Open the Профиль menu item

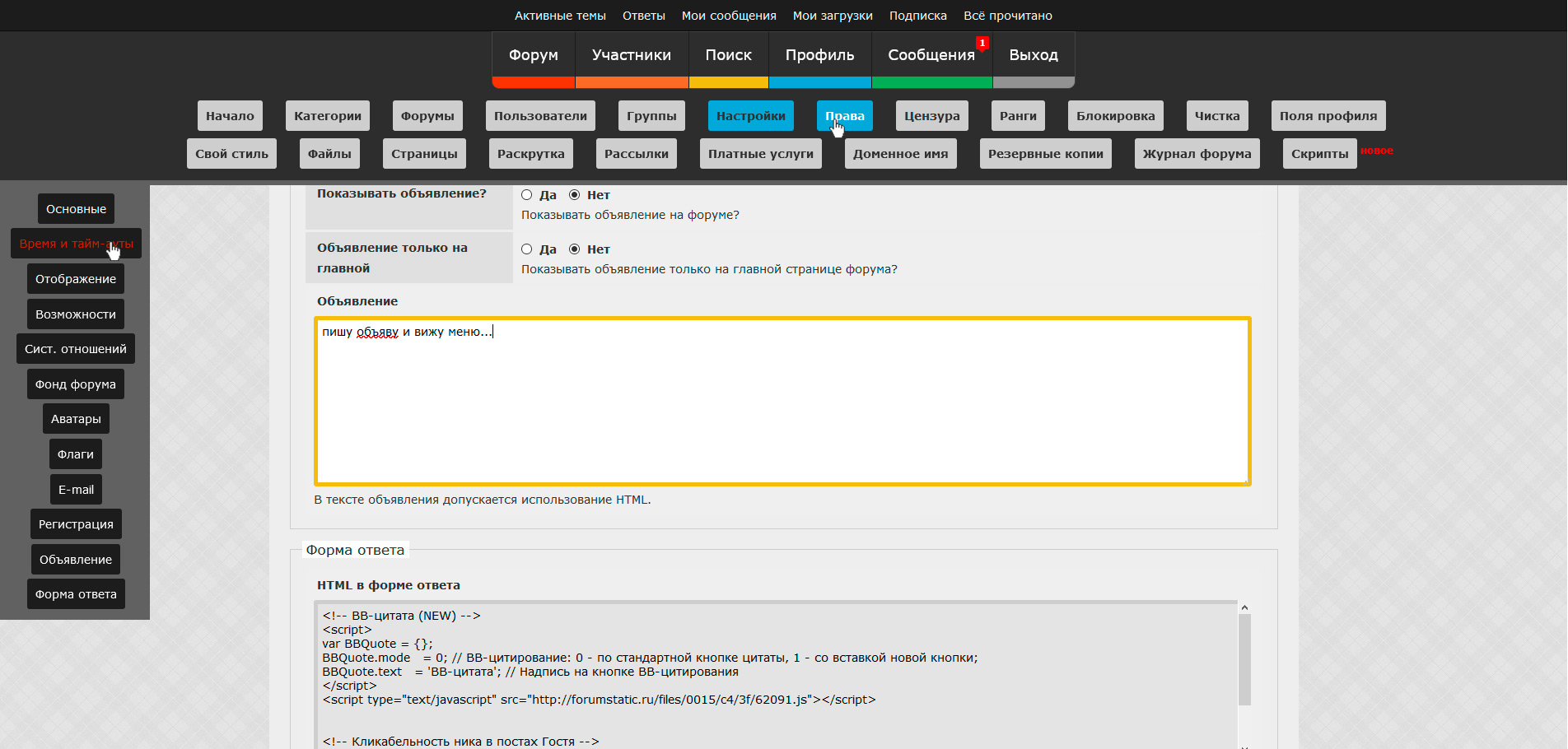(819, 55)
